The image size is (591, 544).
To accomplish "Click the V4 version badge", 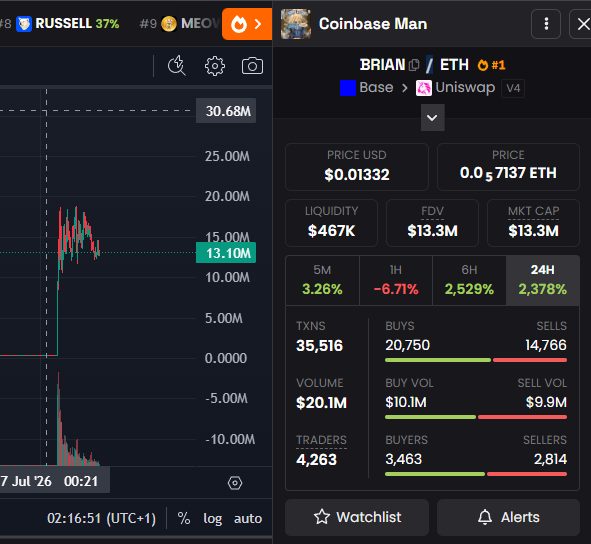I will [513, 88].
